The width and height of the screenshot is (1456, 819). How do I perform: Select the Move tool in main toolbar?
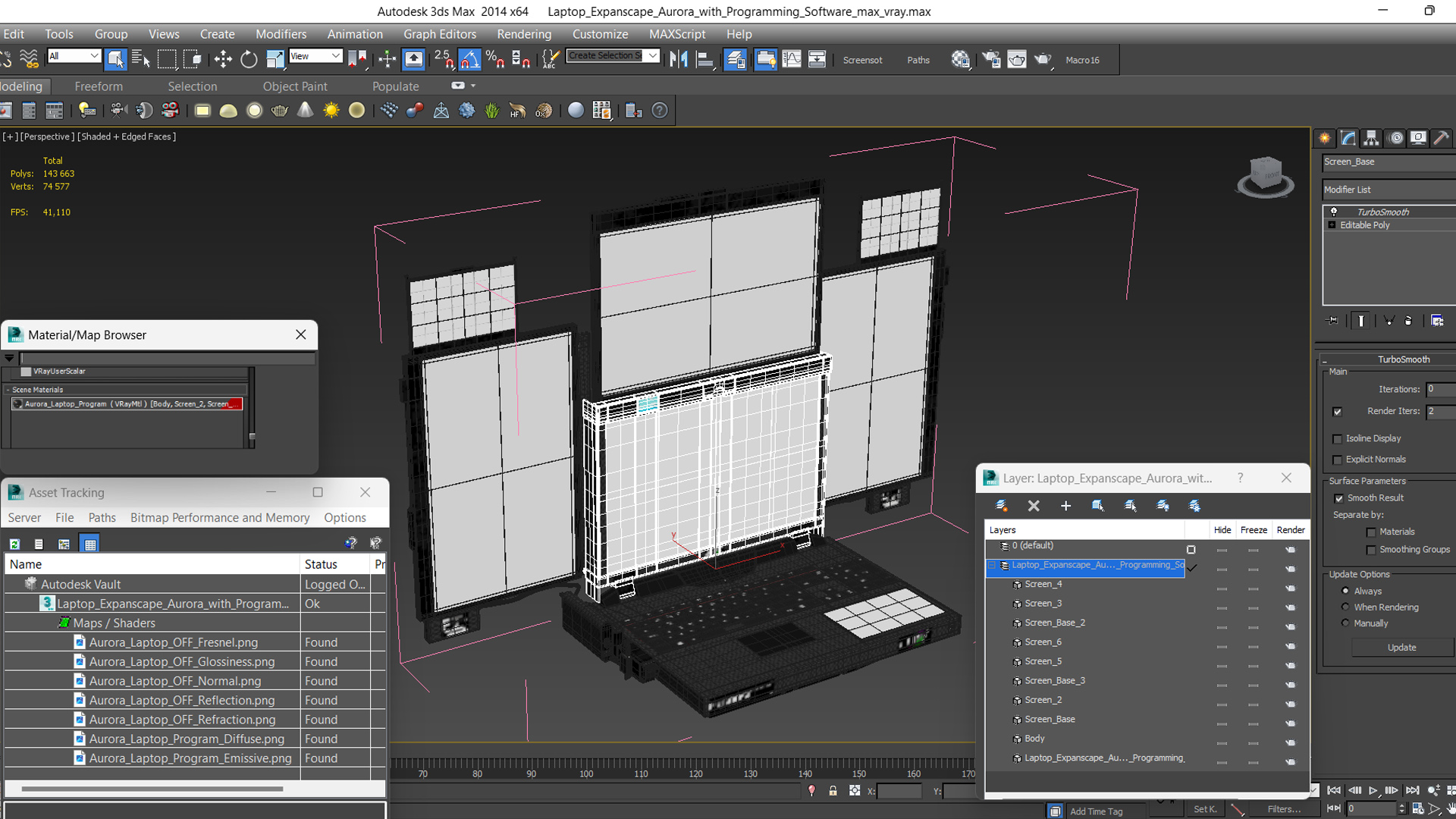pyautogui.click(x=223, y=59)
